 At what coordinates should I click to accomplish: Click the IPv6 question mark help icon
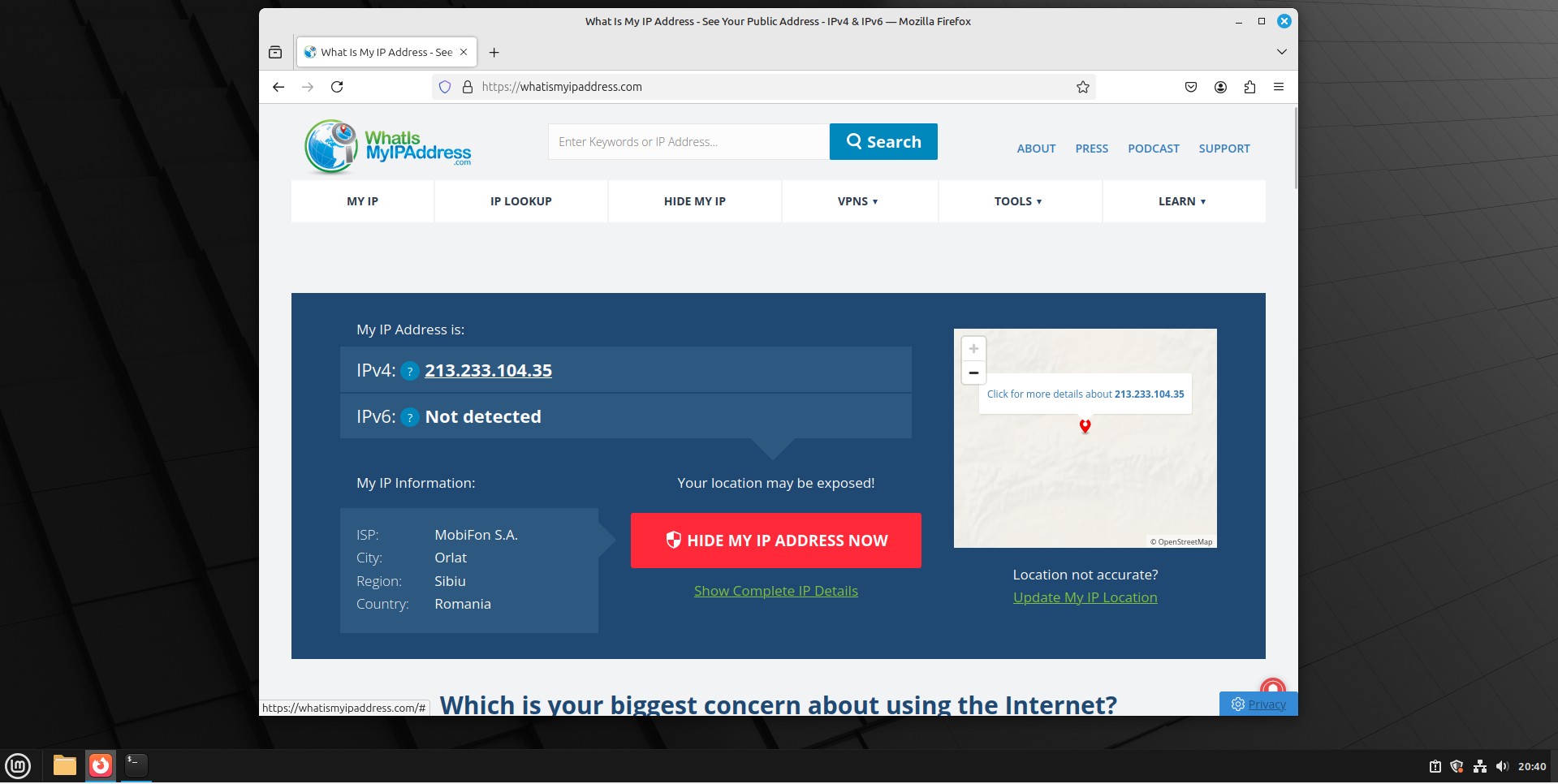point(410,417)
